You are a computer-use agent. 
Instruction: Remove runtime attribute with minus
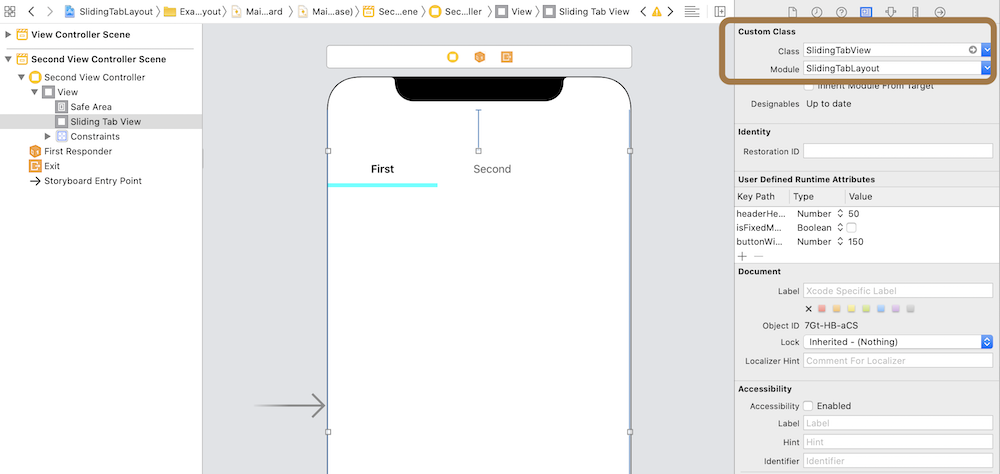(758, 256)
